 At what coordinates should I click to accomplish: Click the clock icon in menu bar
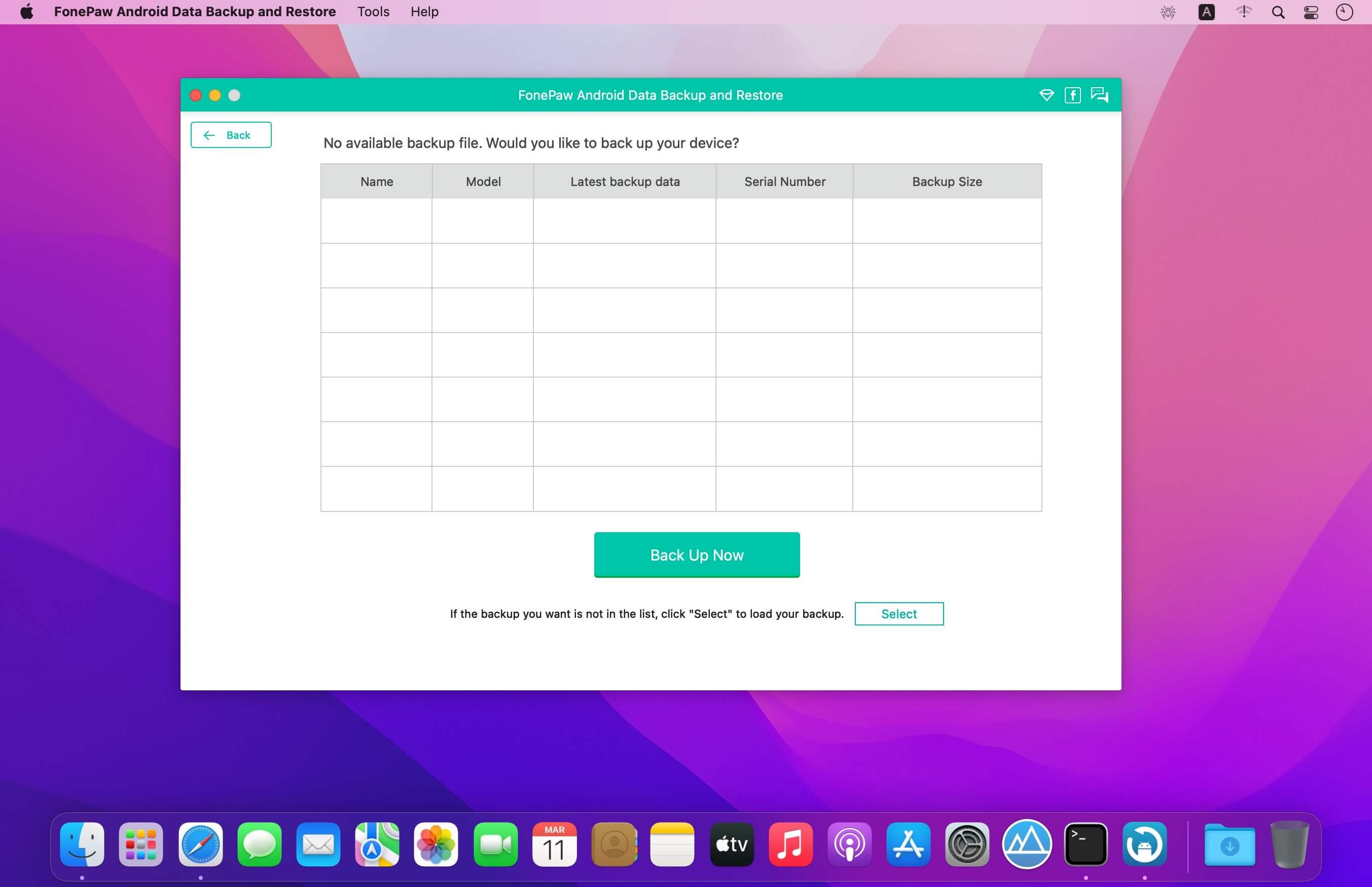[x=1344, y=12]
